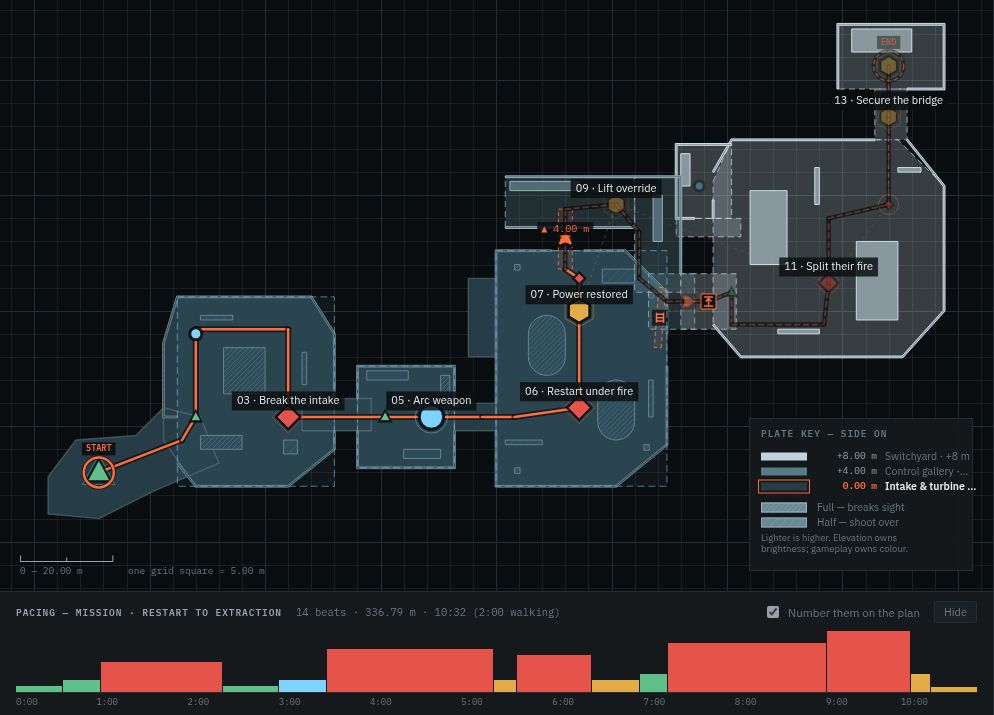Click the '03 · Break the intake' label
The height and width of the screenshot is (715, 994).
[x=288, y=400]
